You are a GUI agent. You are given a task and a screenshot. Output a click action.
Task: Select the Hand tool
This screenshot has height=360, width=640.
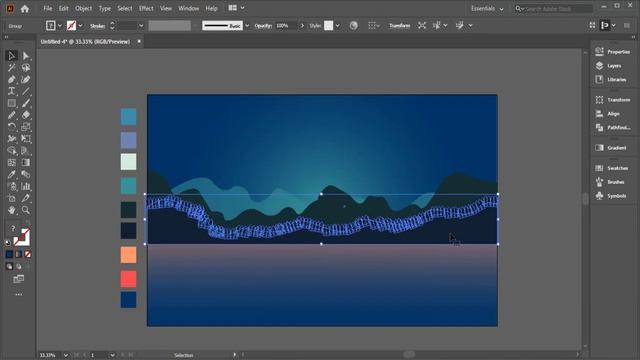11,210
